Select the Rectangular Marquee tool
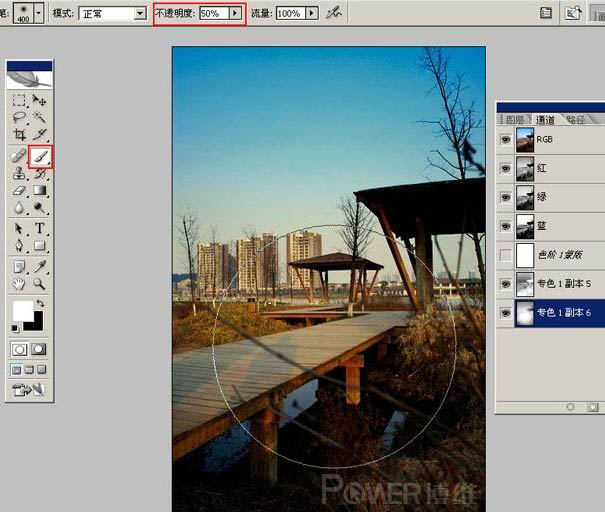This screenshot has width=605, height=512. [x=19, y=100]
